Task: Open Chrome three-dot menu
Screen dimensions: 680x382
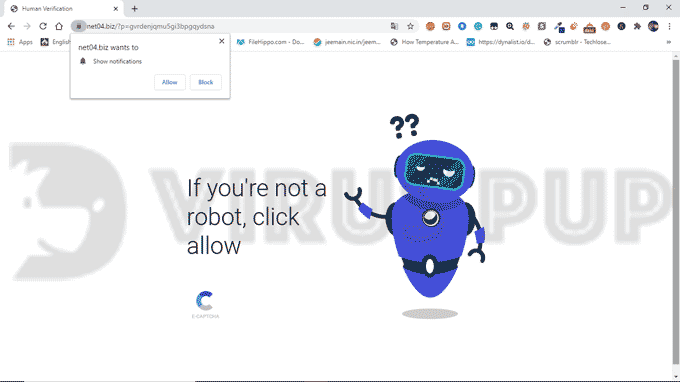Action: click(669, 26)
